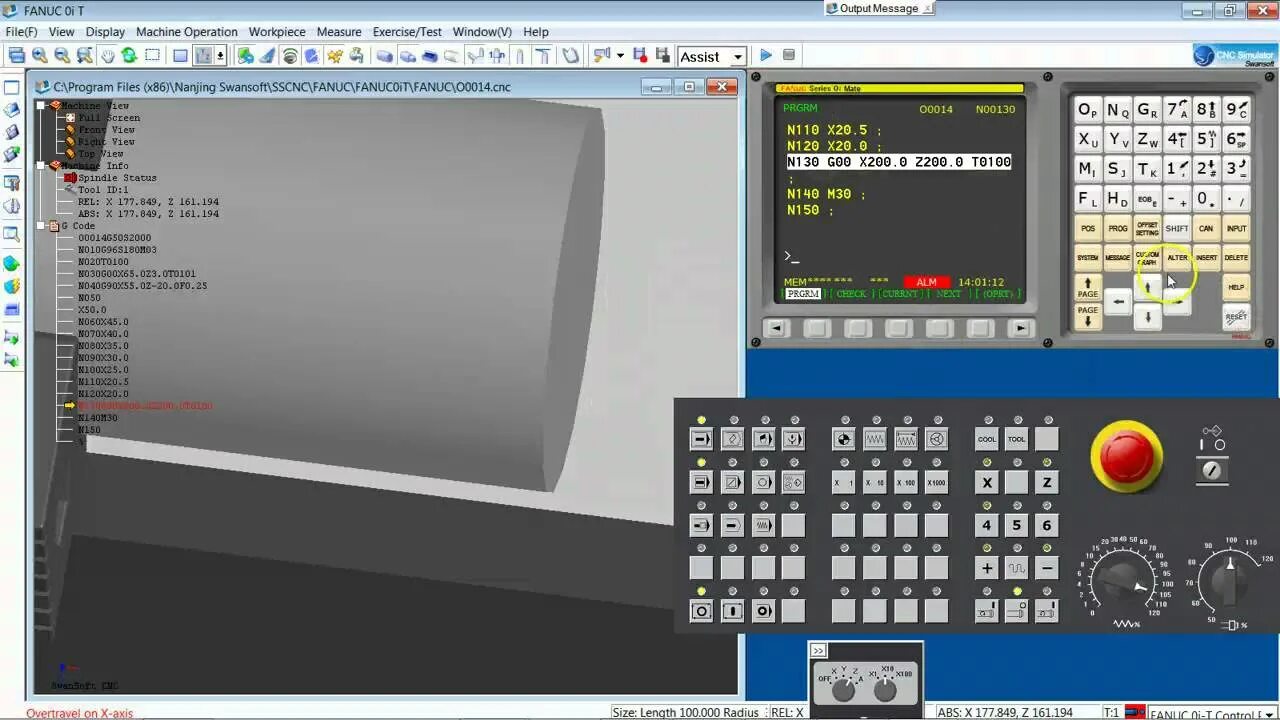Viewport: 1280px width, 720px height.
Task: Select Front View in the tree
Action: tap(106, 130)
